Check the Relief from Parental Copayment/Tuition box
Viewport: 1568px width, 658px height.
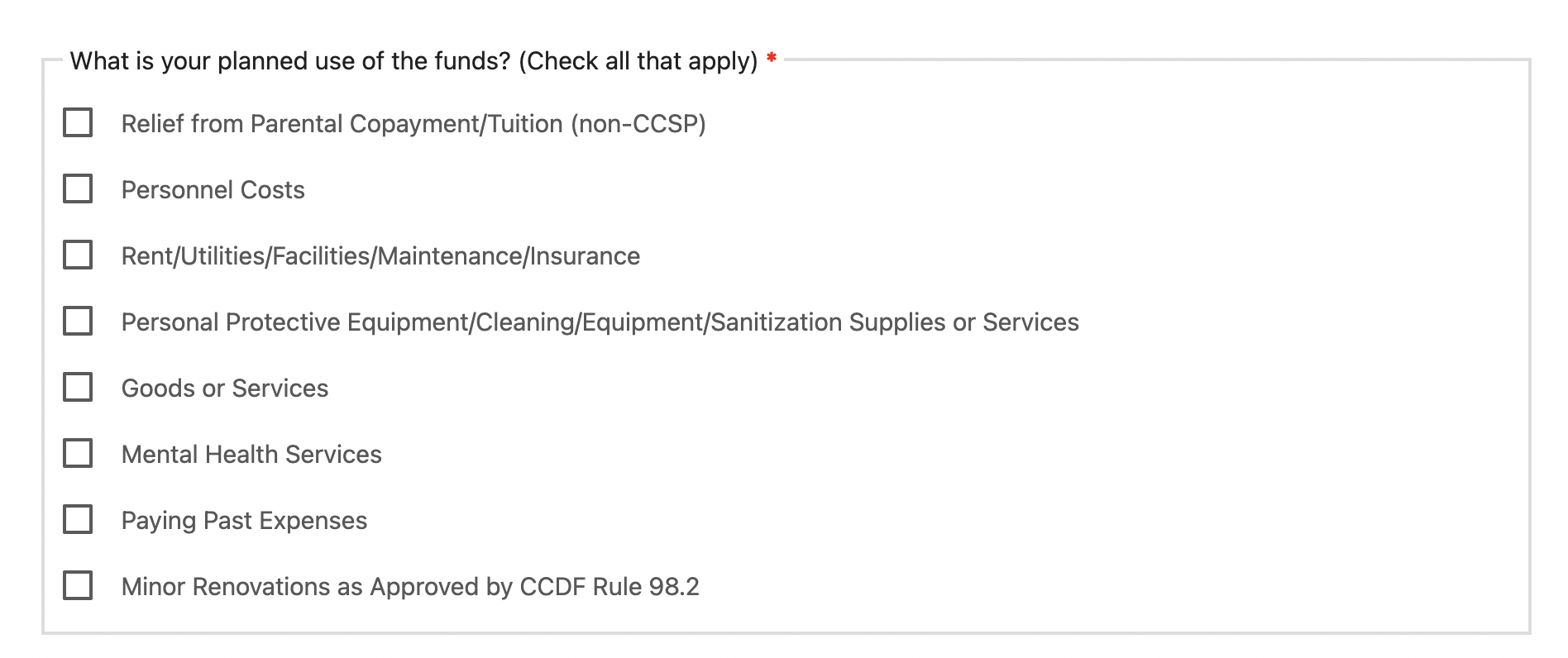tap(78, 122)
